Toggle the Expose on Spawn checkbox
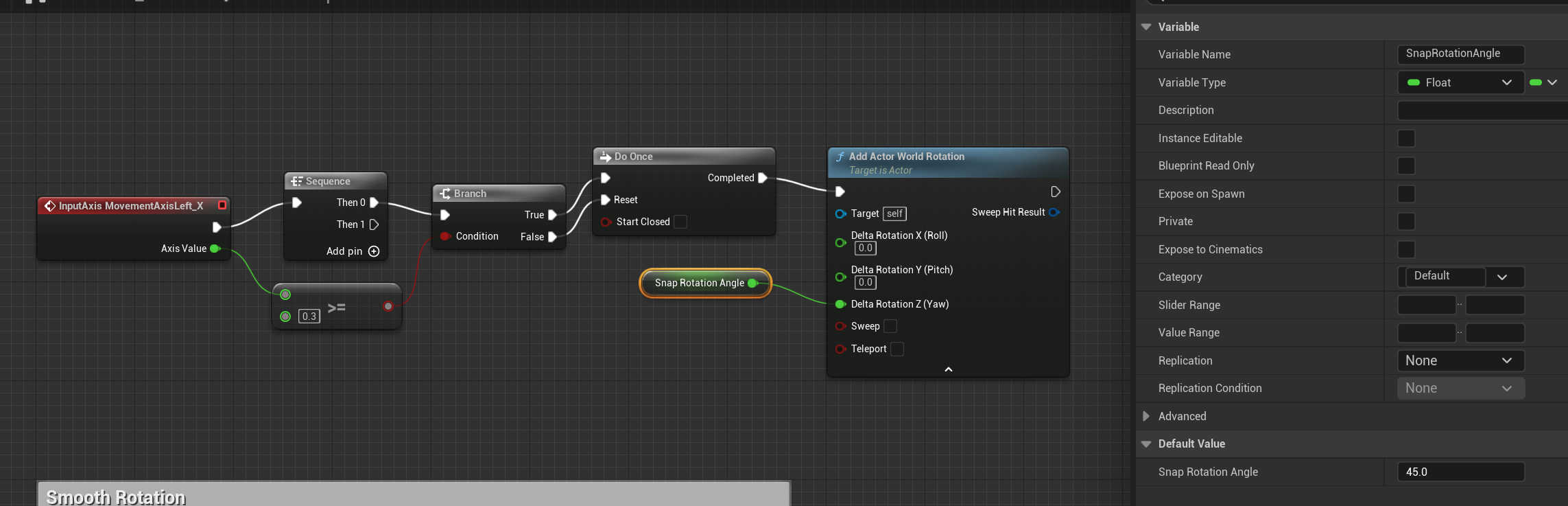Image resolution: width=1568 pixels, height=506 pixels. 1406,194
